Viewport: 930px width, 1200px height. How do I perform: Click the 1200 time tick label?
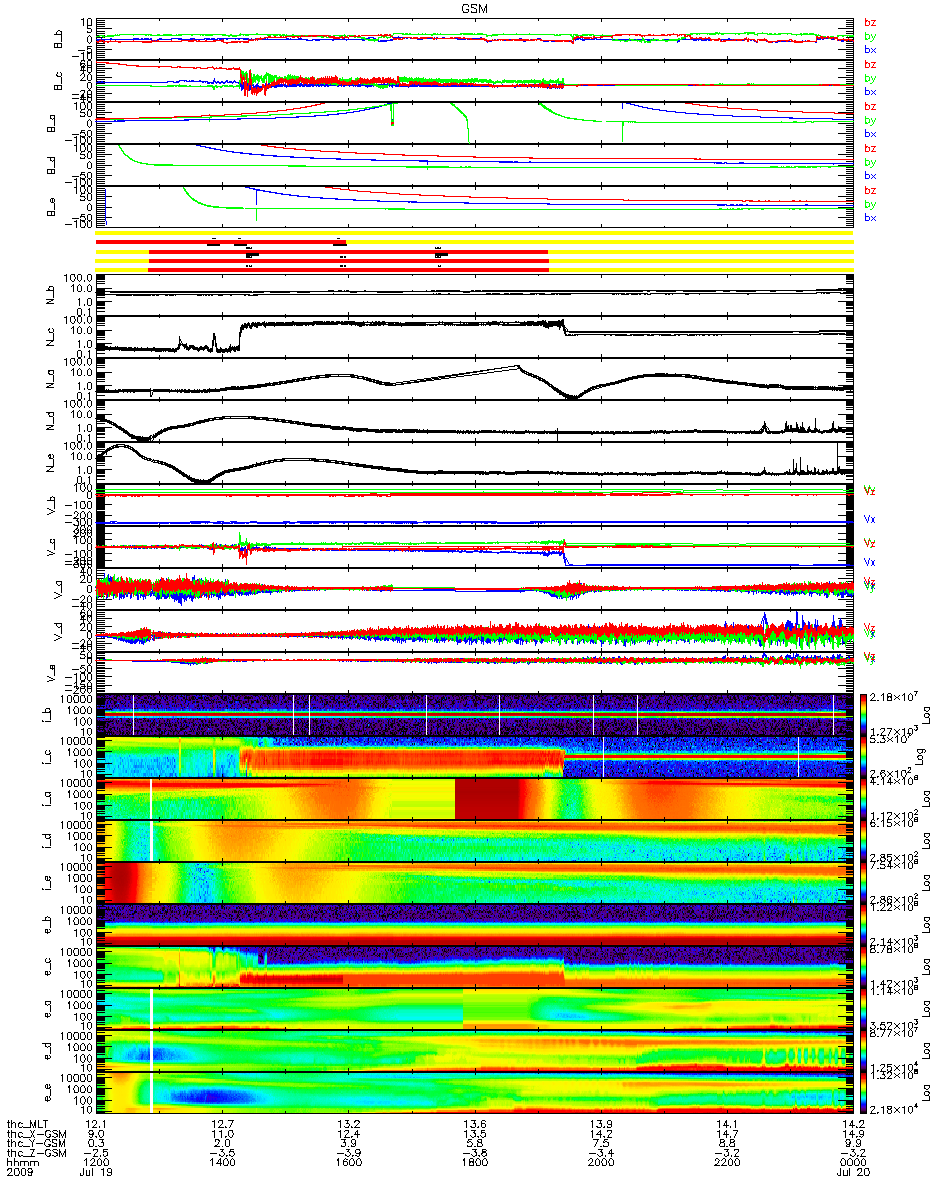point(94,1163)
